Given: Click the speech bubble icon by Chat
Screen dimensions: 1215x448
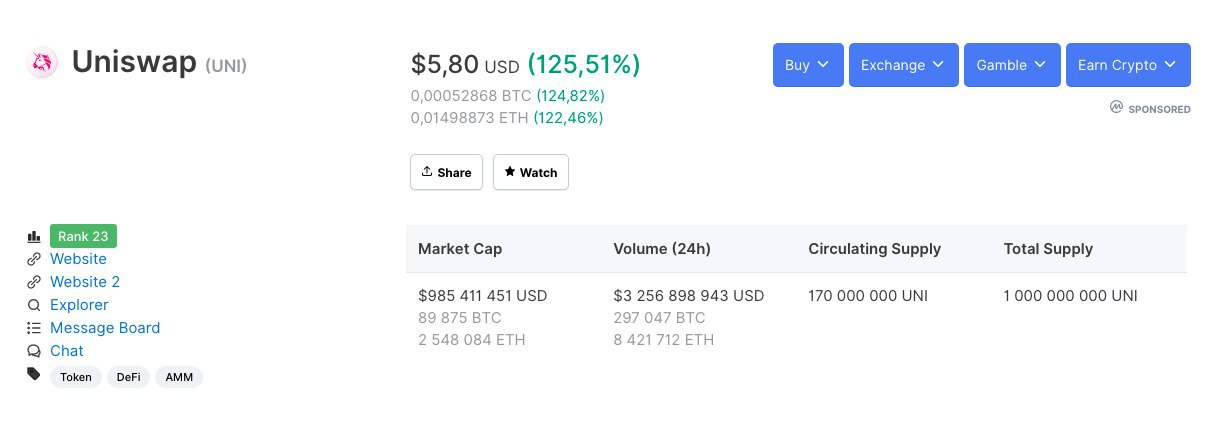Looking at the screenshot, I should (34, 351).
